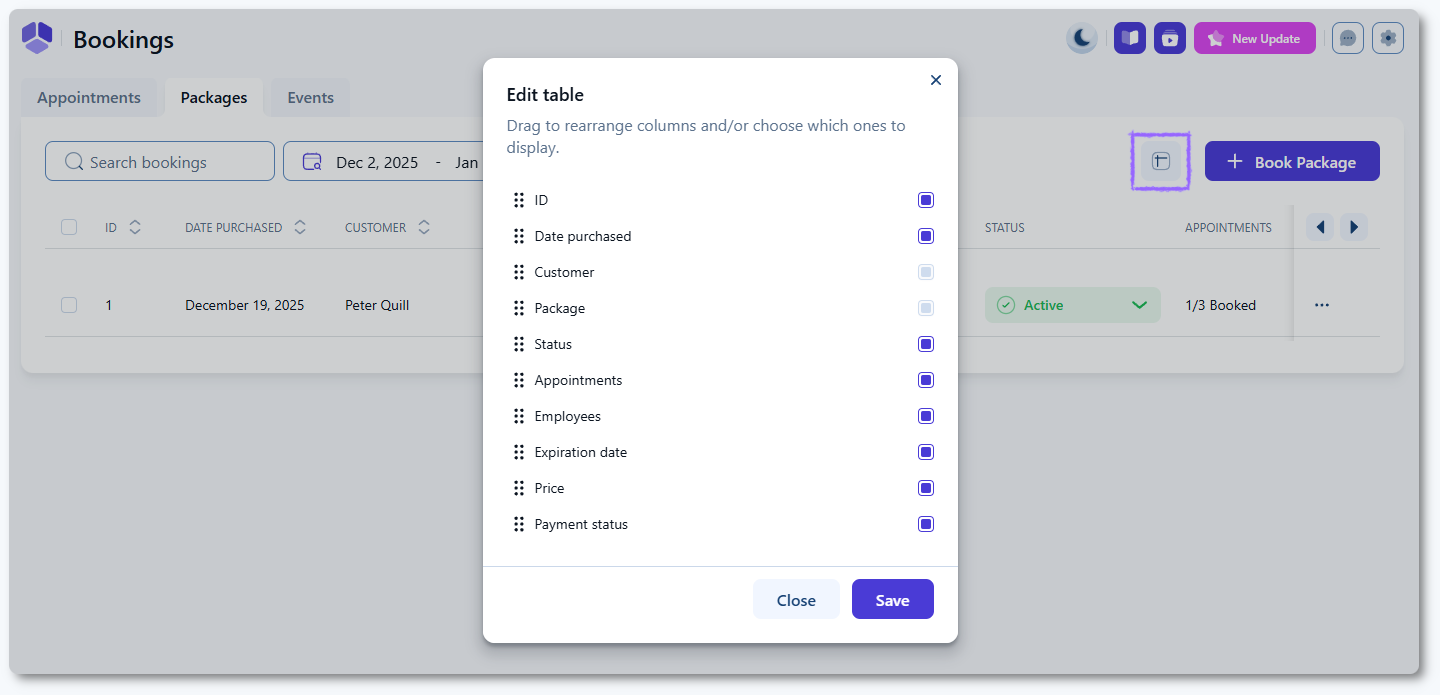Open the video tutorials icon
1440x695 pixels.
[1170, 38]
